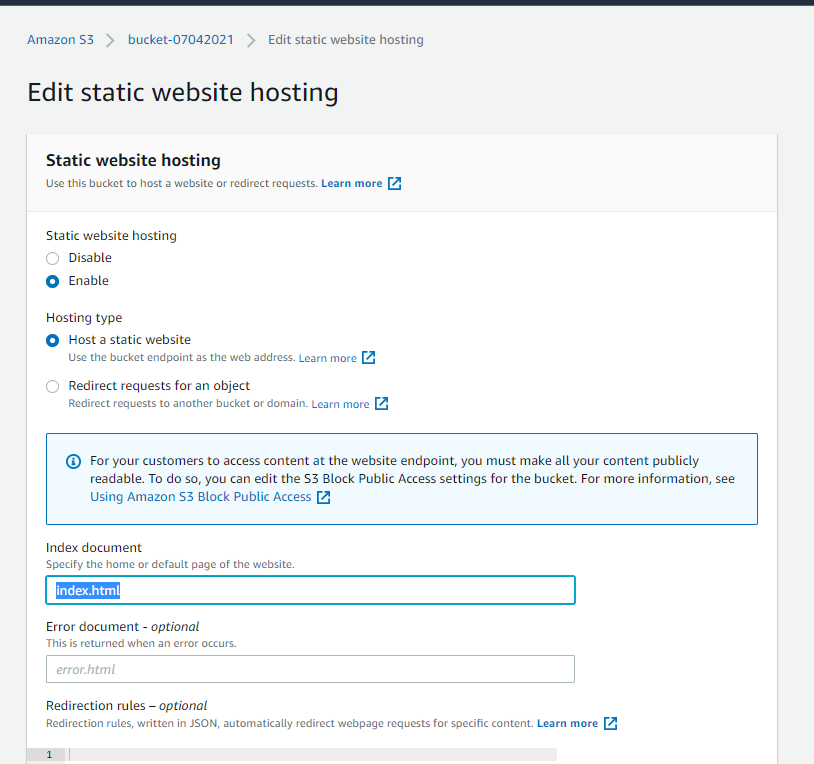Select the Disable radio button
Image resolution: width=814 pixels, height=764 pixels.
point(52,258)
